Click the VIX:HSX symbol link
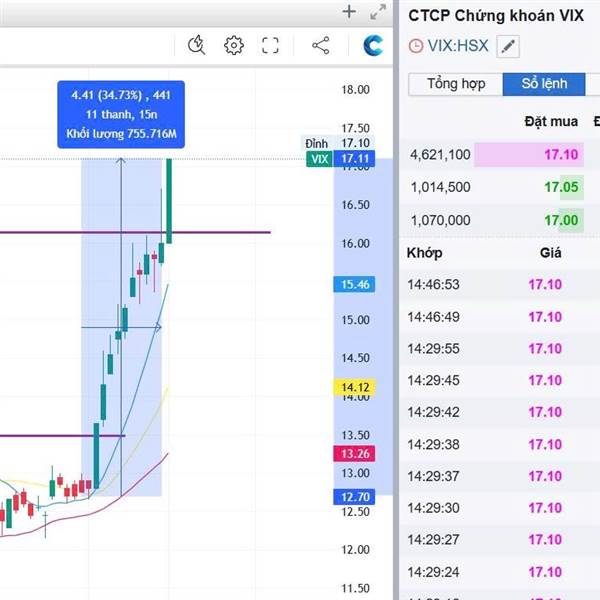This screenshot has height=600, width=600. (458, 46)
